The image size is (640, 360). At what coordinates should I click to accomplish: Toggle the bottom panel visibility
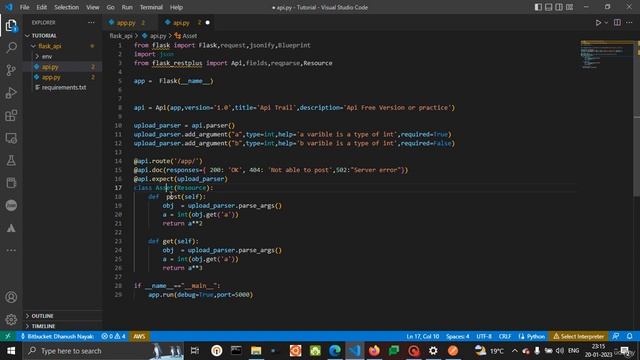pyautogui.click(x=549, y=7)
